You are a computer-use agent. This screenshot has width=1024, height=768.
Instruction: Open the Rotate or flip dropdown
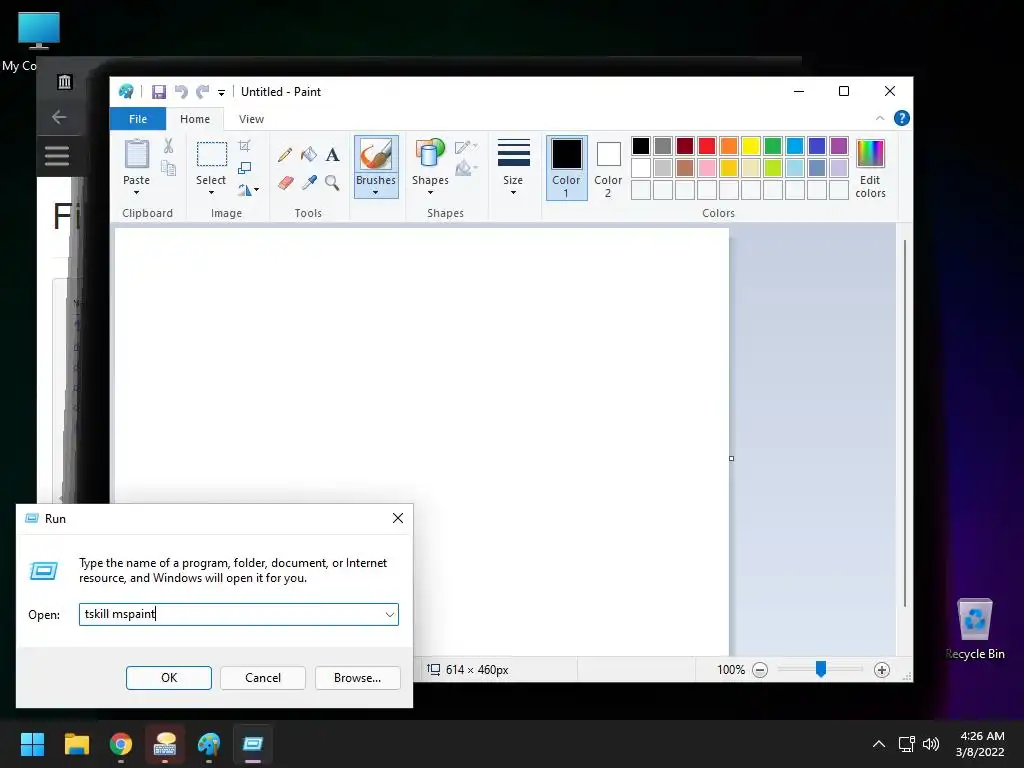[x=248, y=190]
